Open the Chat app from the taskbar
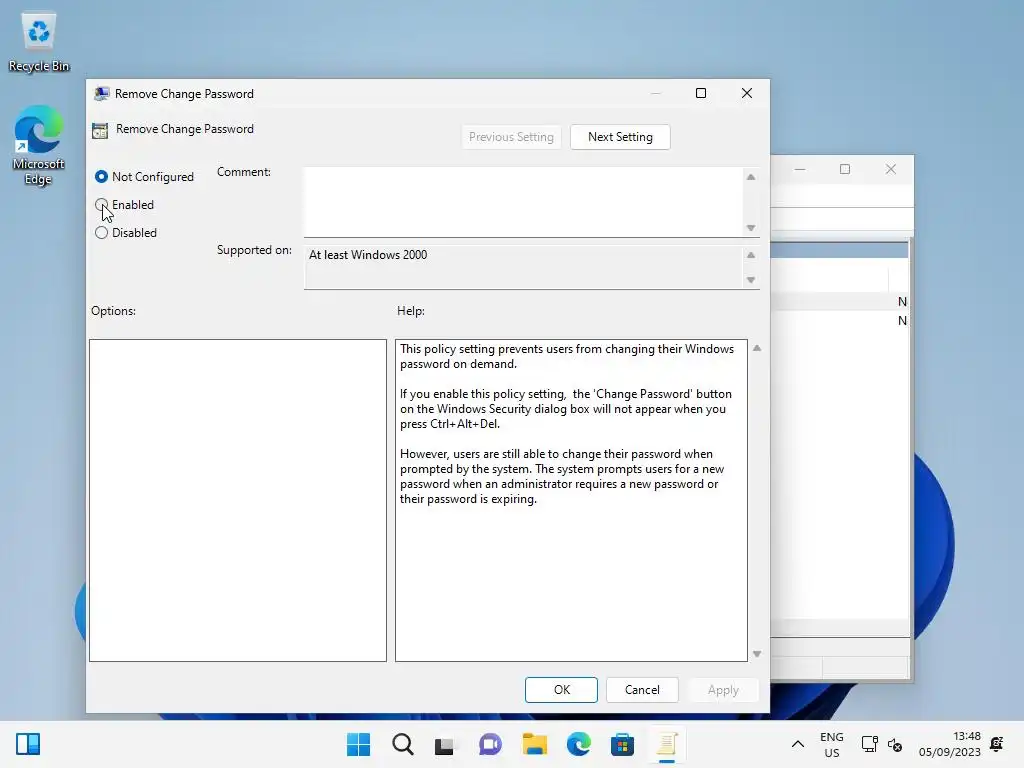This screenshot has width=1024, height=768. click(490, 744)
